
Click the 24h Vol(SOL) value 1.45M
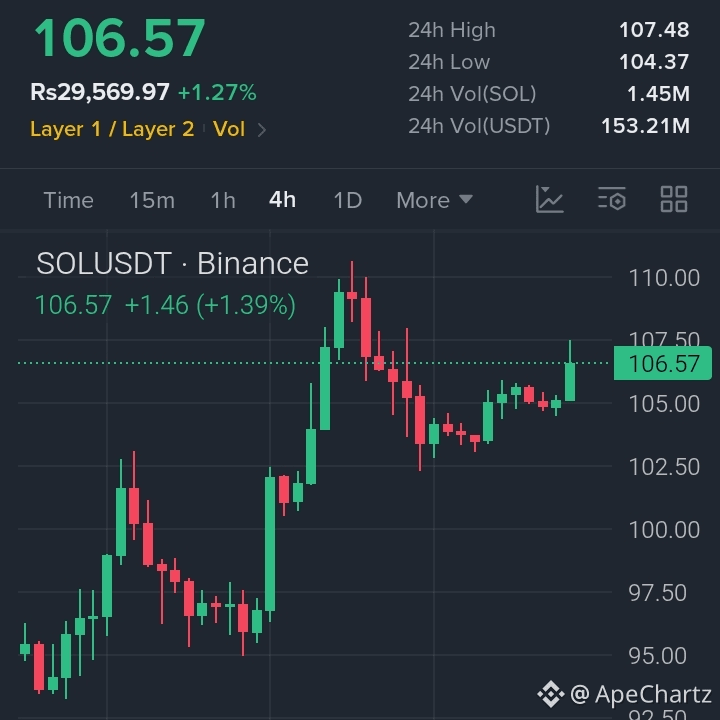[658, 94]
